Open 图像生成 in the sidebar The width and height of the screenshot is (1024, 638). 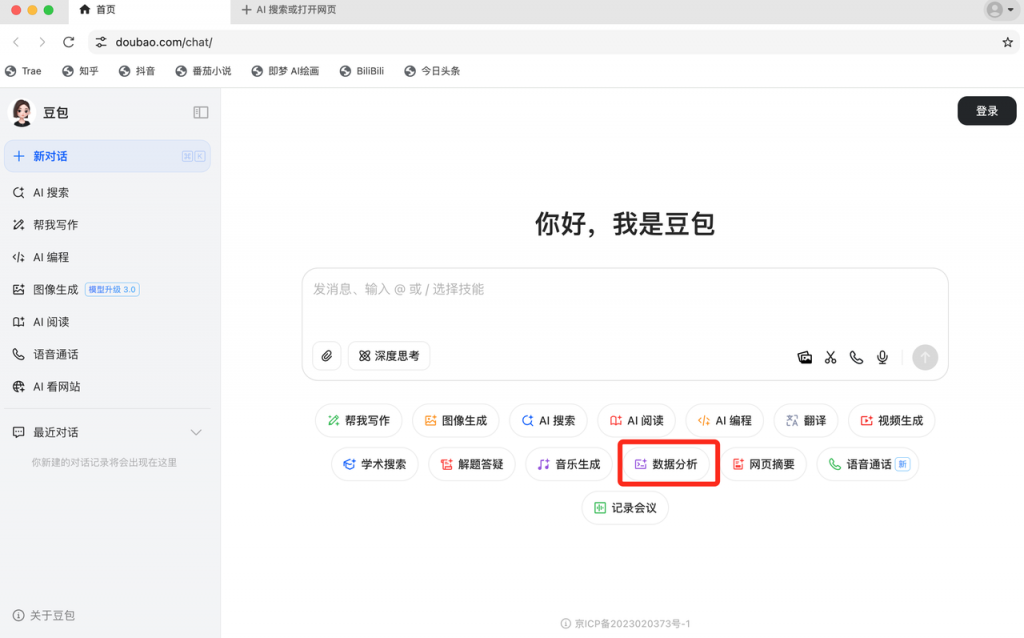107,289
